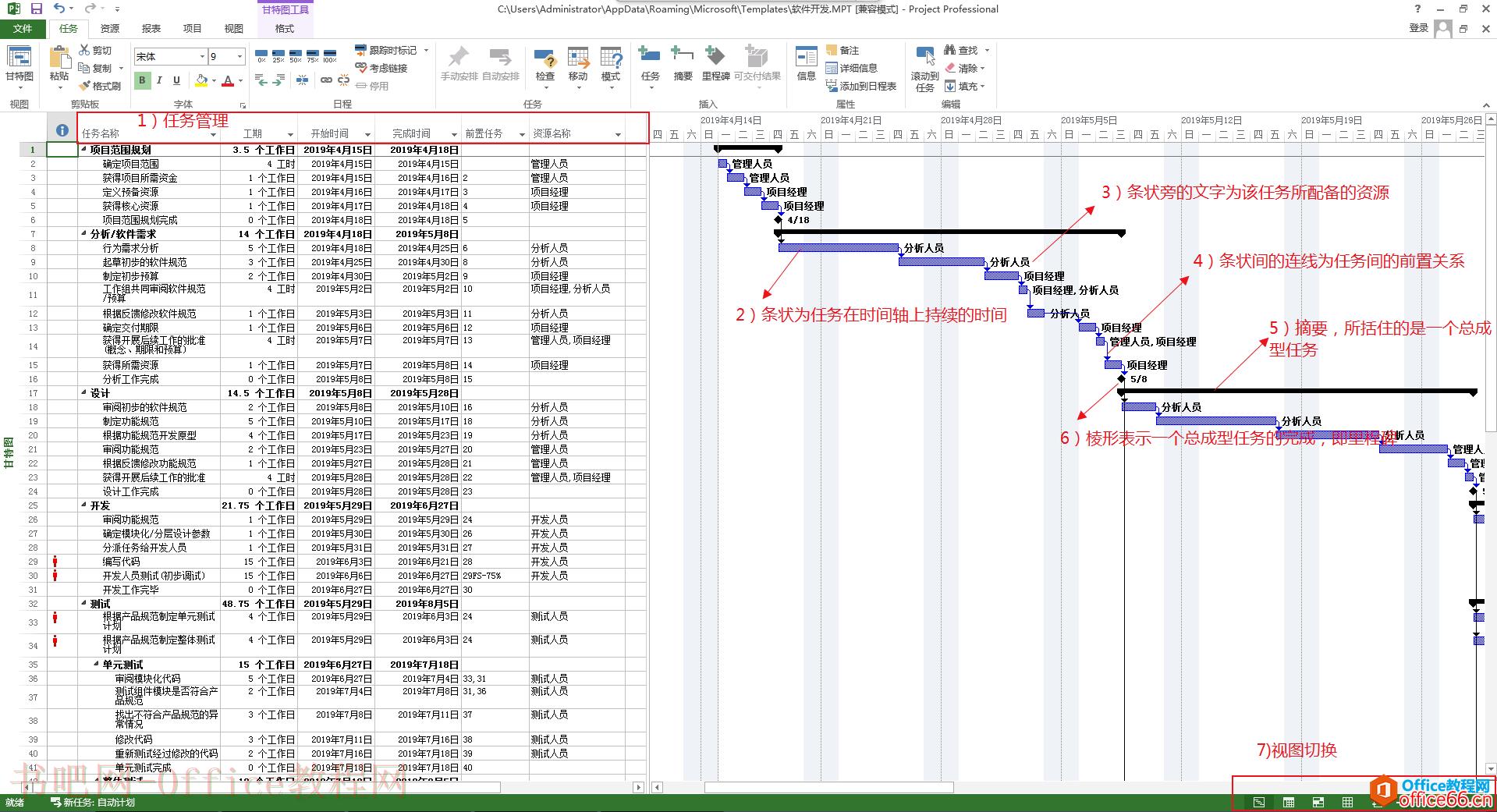Switch to Task Usage view in status bar
Image resolution: width=1497 pixels, height=812 pixels.
(1288, 802)
